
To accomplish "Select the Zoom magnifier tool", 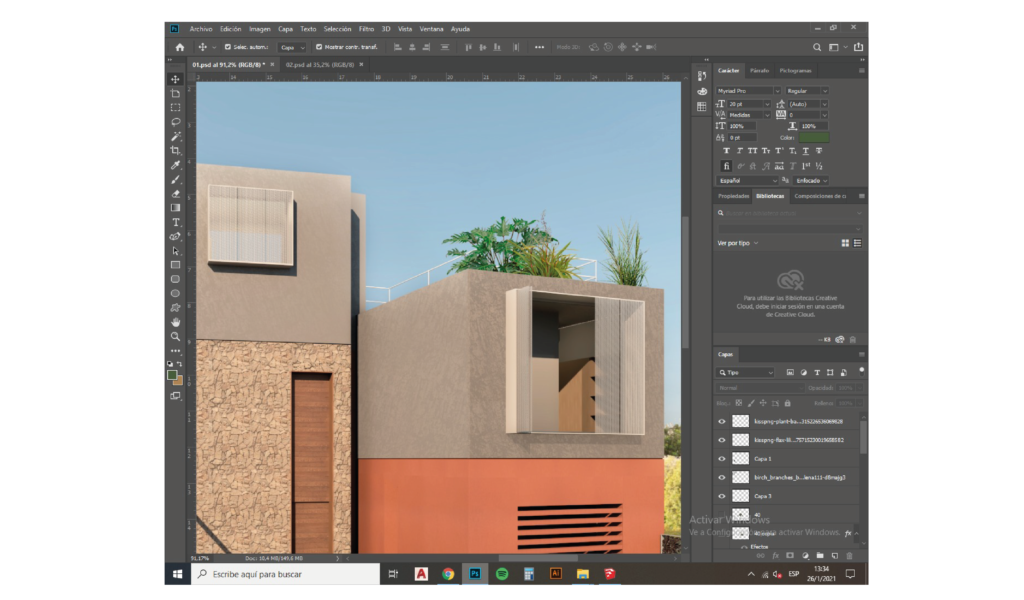I will click(x=175, y=337).
